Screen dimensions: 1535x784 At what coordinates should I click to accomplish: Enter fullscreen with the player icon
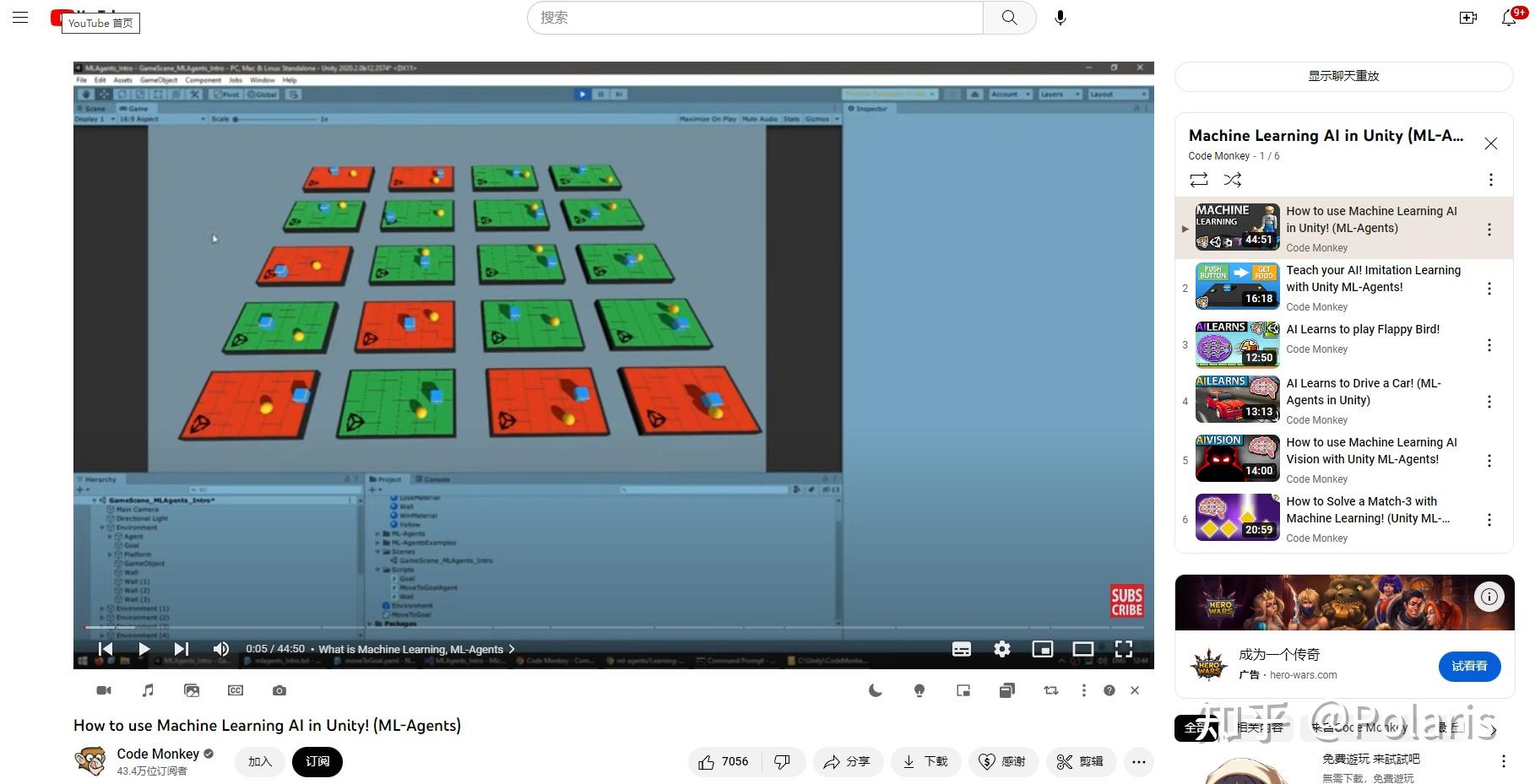click(x=1124, y=649)
